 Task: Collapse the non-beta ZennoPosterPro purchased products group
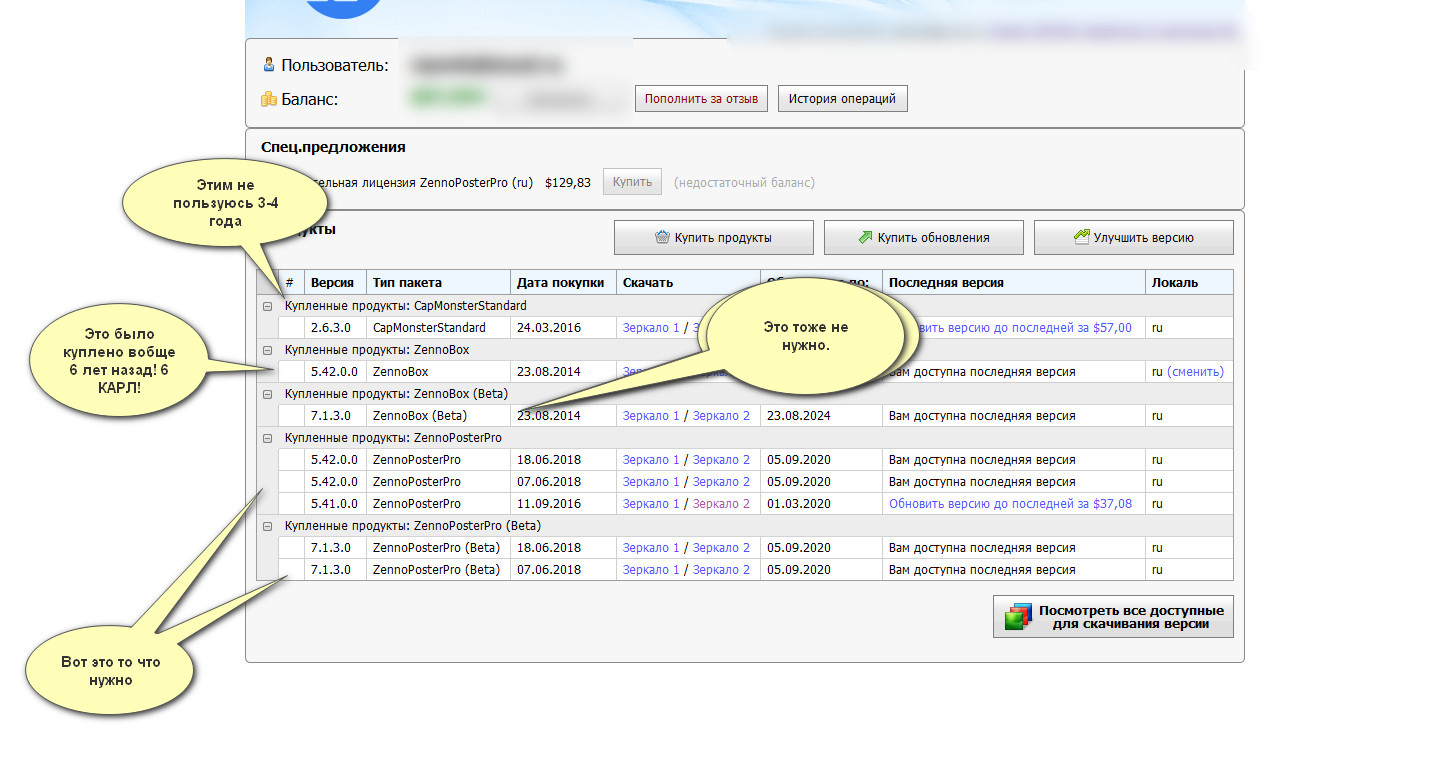pyautogui.click(x=267, y=438)
